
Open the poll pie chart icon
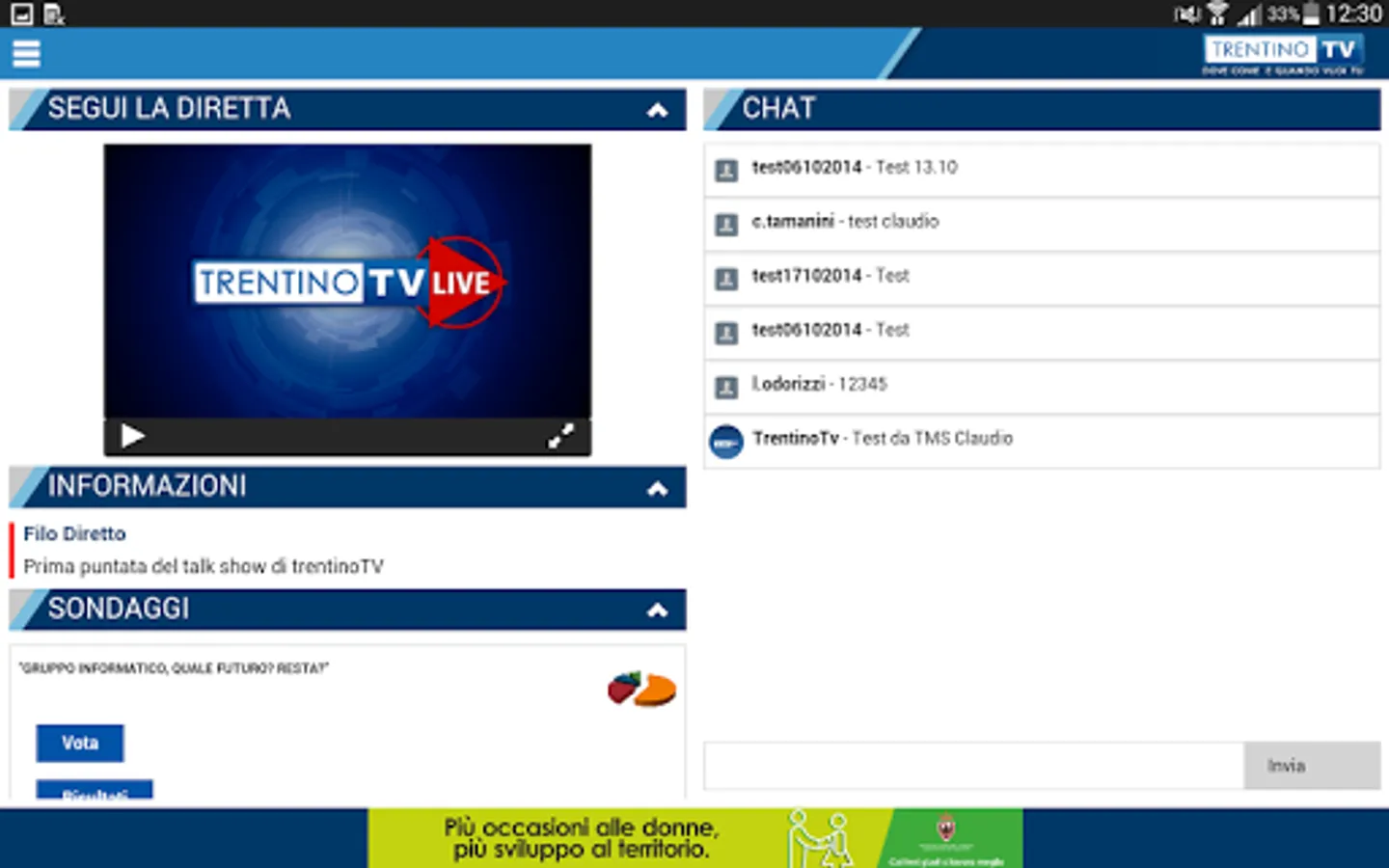(641, 689)
